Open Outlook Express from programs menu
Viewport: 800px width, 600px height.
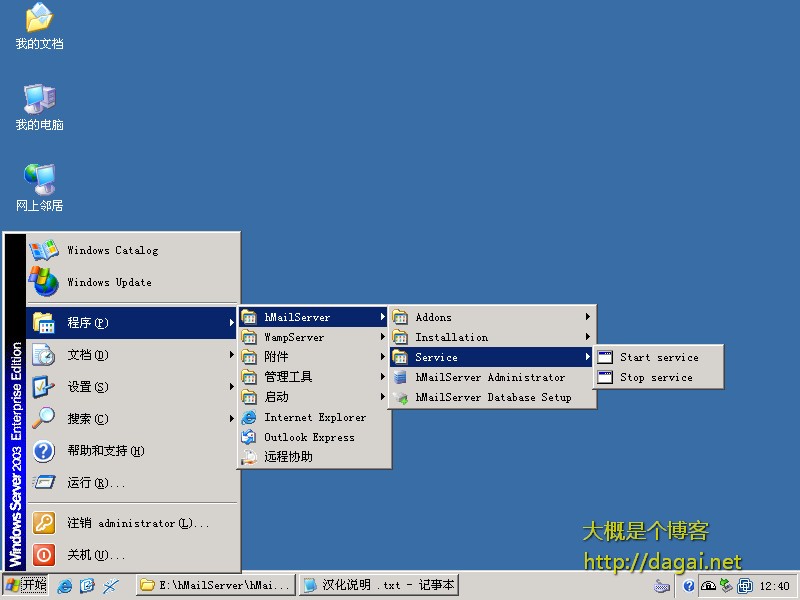308,437
